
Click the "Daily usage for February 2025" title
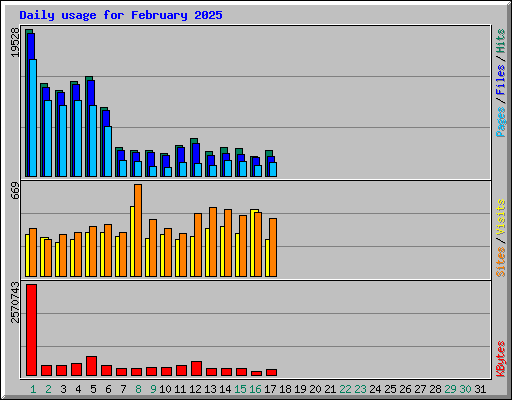[x=121, y=15]
